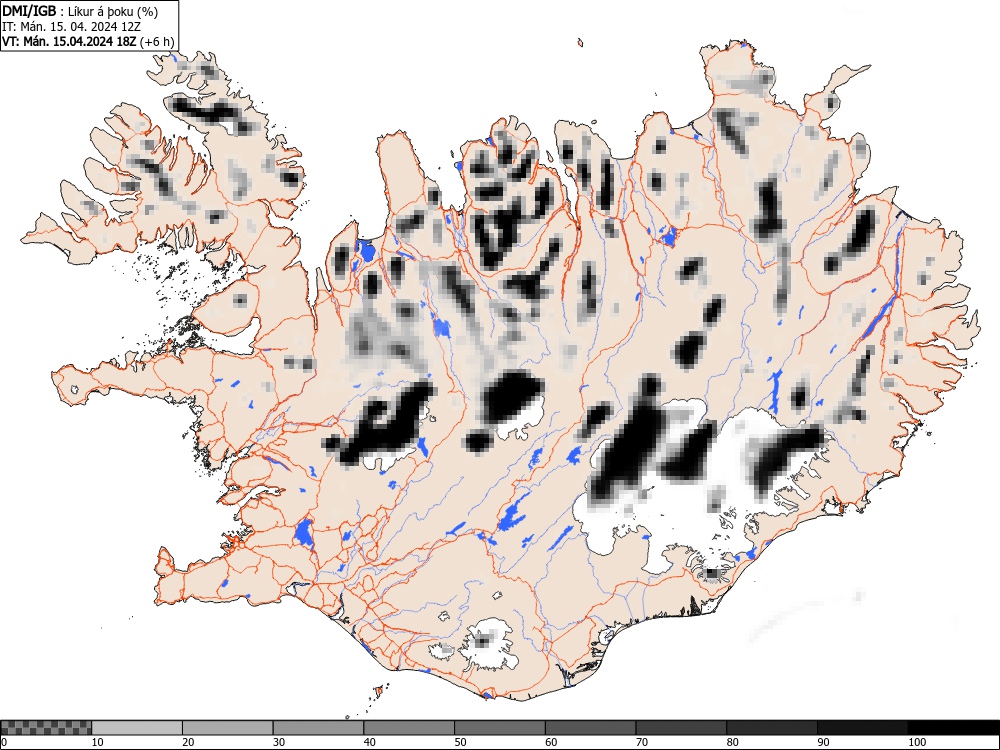Select the legend swatch between 30 and 40
Viewport: 1000px width, 750px height.
pyautogui.click(x=318, y=728)
